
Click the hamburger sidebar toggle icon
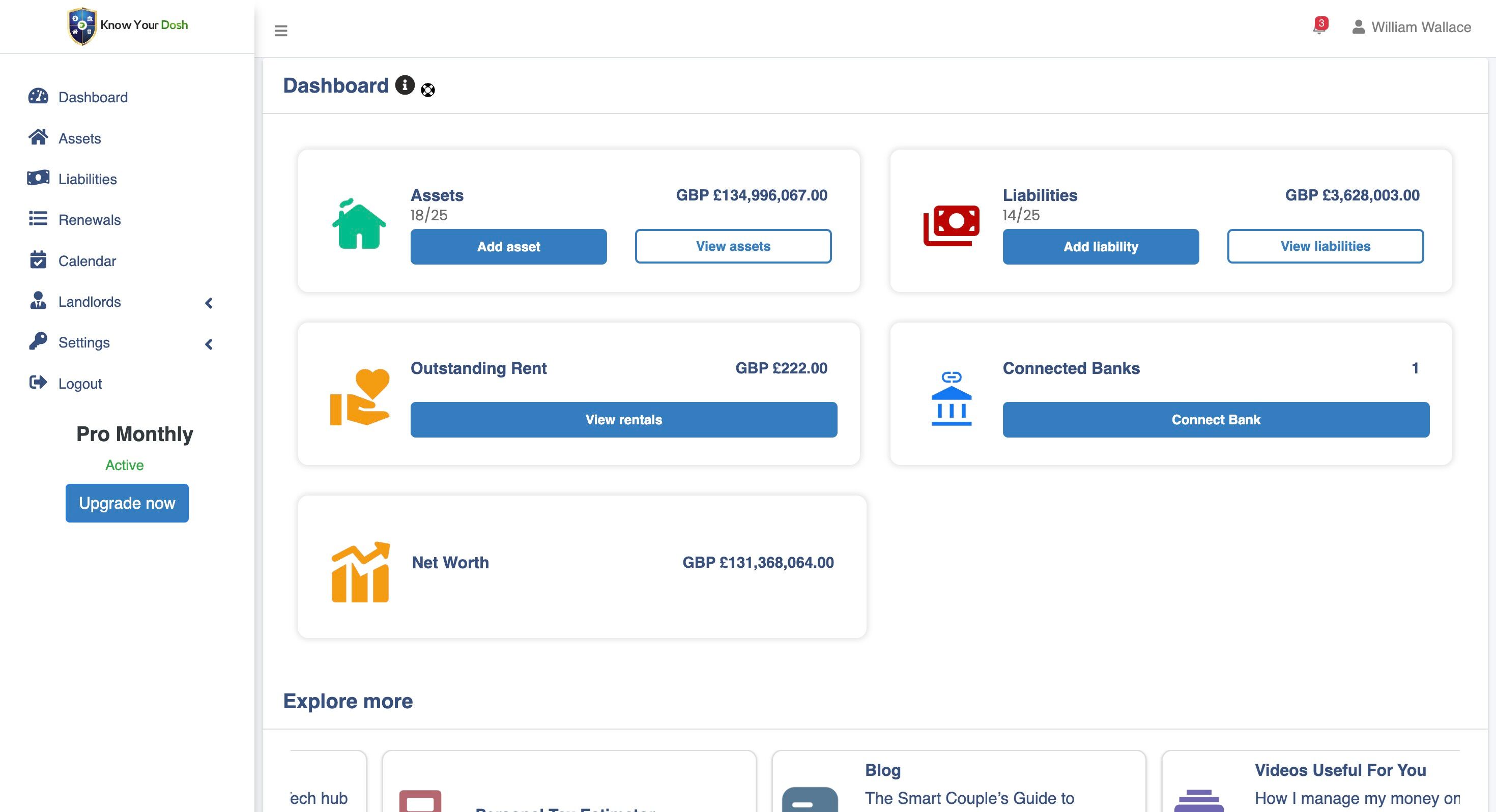280,30
